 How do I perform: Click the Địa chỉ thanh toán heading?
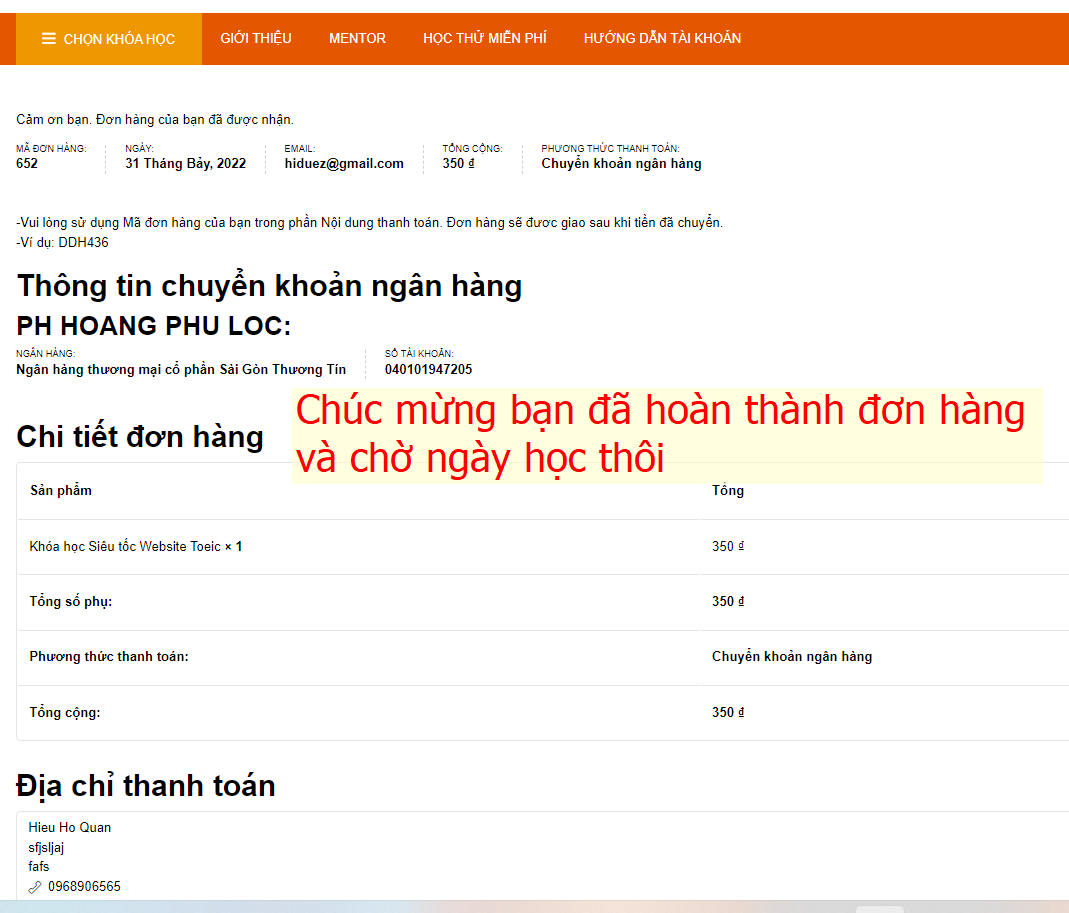click(x=146, y=785)
